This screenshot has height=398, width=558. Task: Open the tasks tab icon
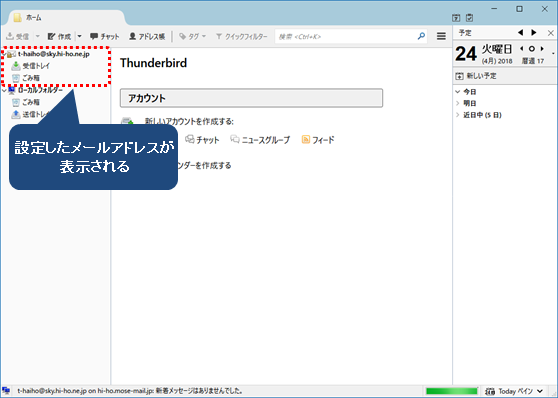[469, 17]
